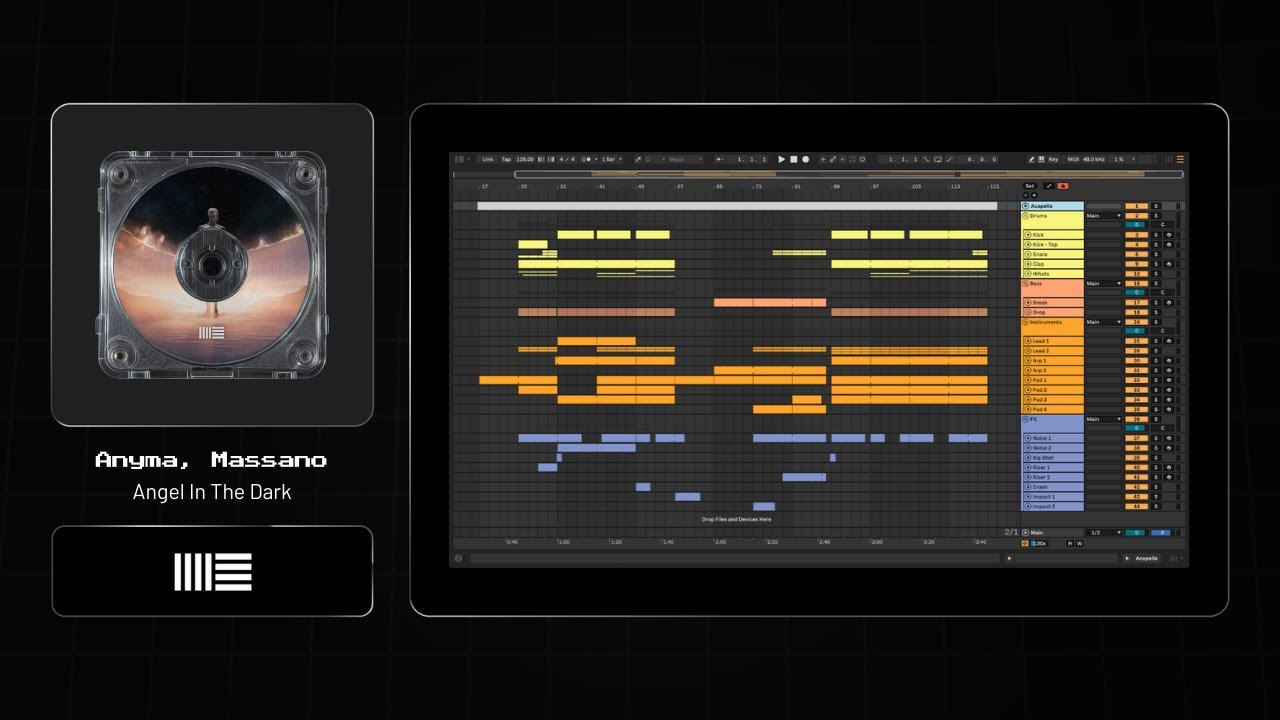This screenshot has height=720, width=1280.
Task: Click the info view icon at bottom left
Action: 458,559
